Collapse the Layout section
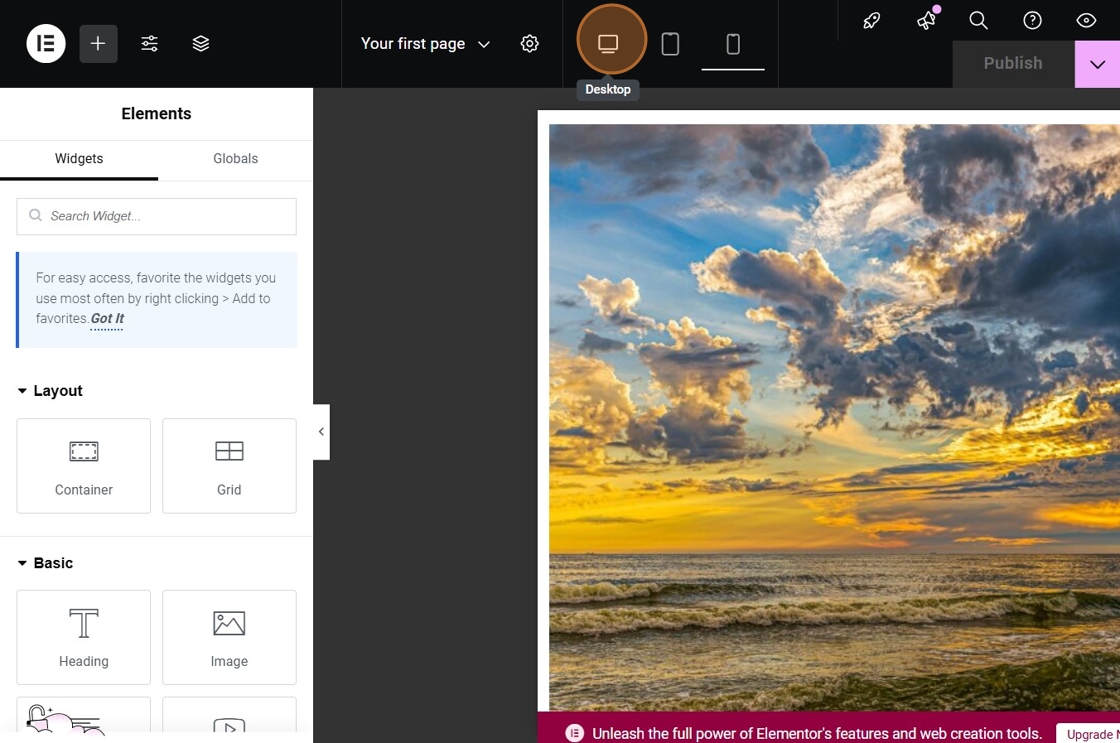 (x=50, y=391)
